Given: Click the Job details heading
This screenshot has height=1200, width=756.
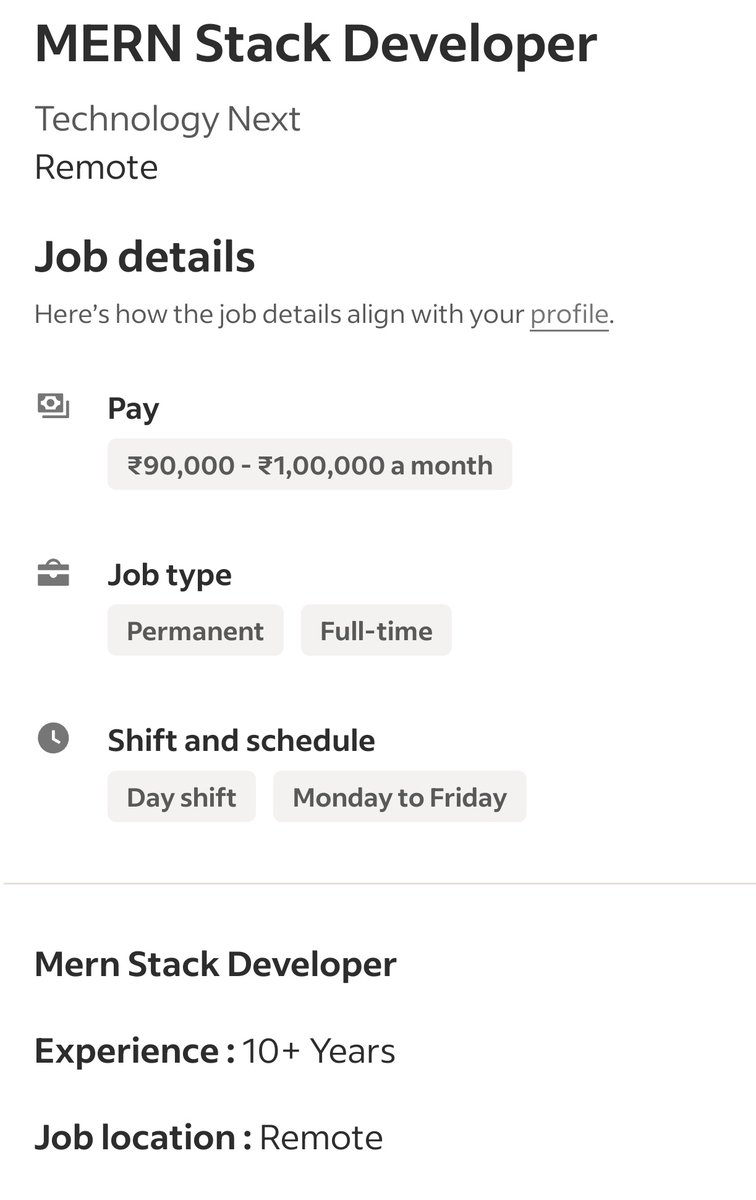Looking at the screenshot, I should [145, 257].
